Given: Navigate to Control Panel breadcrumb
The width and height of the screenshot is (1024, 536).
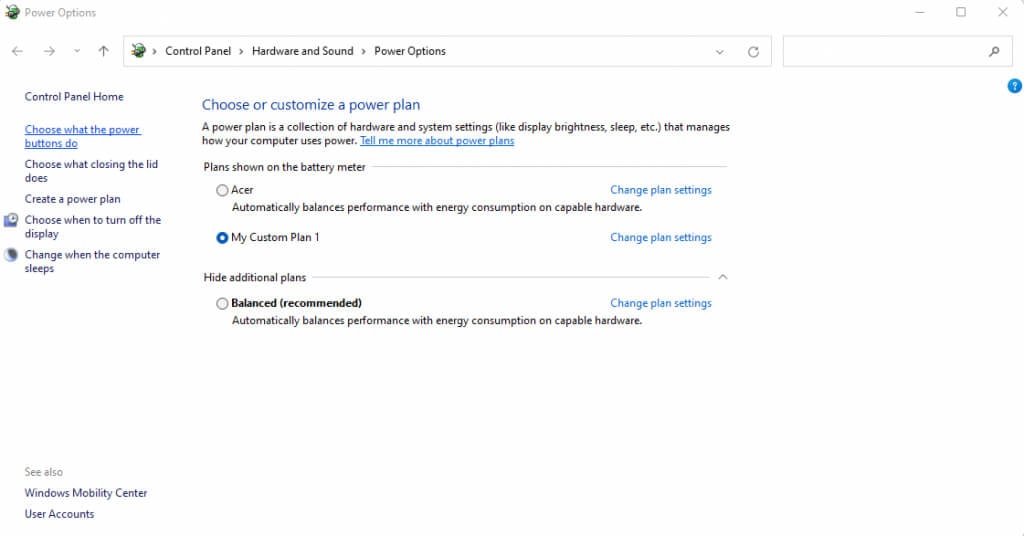Looking at the screenshot, I should coord(198,51).
